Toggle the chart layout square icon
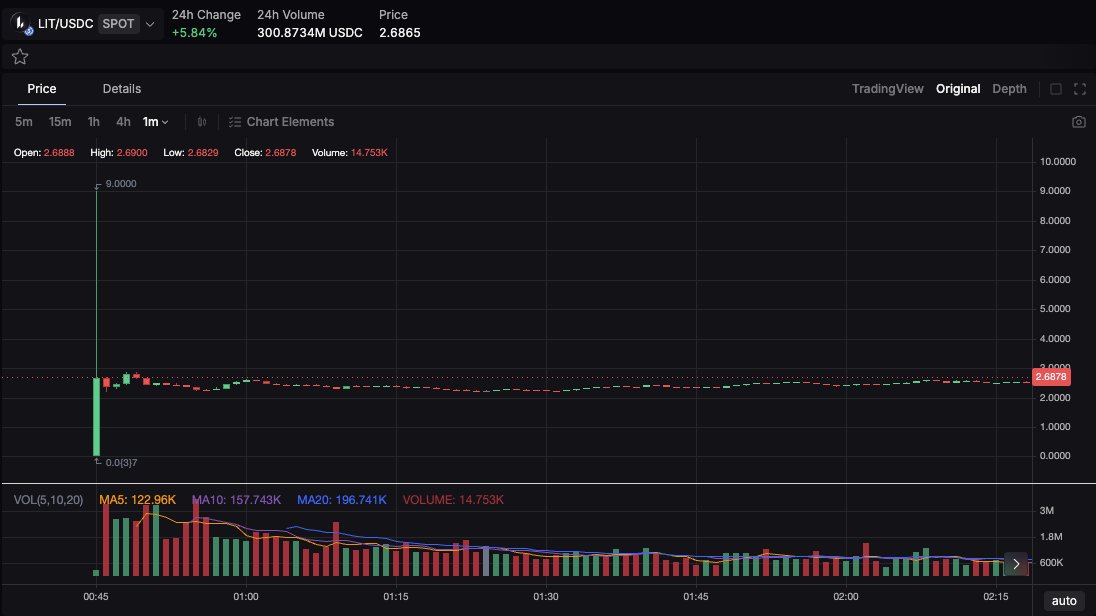The width and height of the screenshot is (1096, 616). 1056,89
